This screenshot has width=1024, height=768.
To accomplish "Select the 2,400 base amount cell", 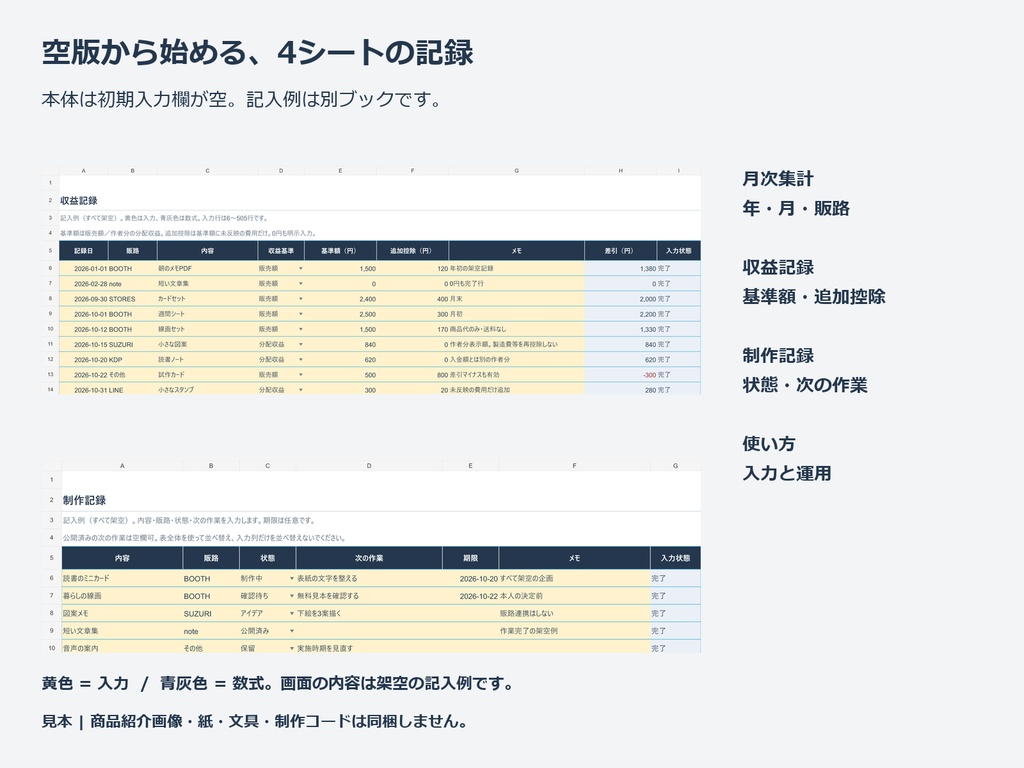I will click(x=340, y=299).
